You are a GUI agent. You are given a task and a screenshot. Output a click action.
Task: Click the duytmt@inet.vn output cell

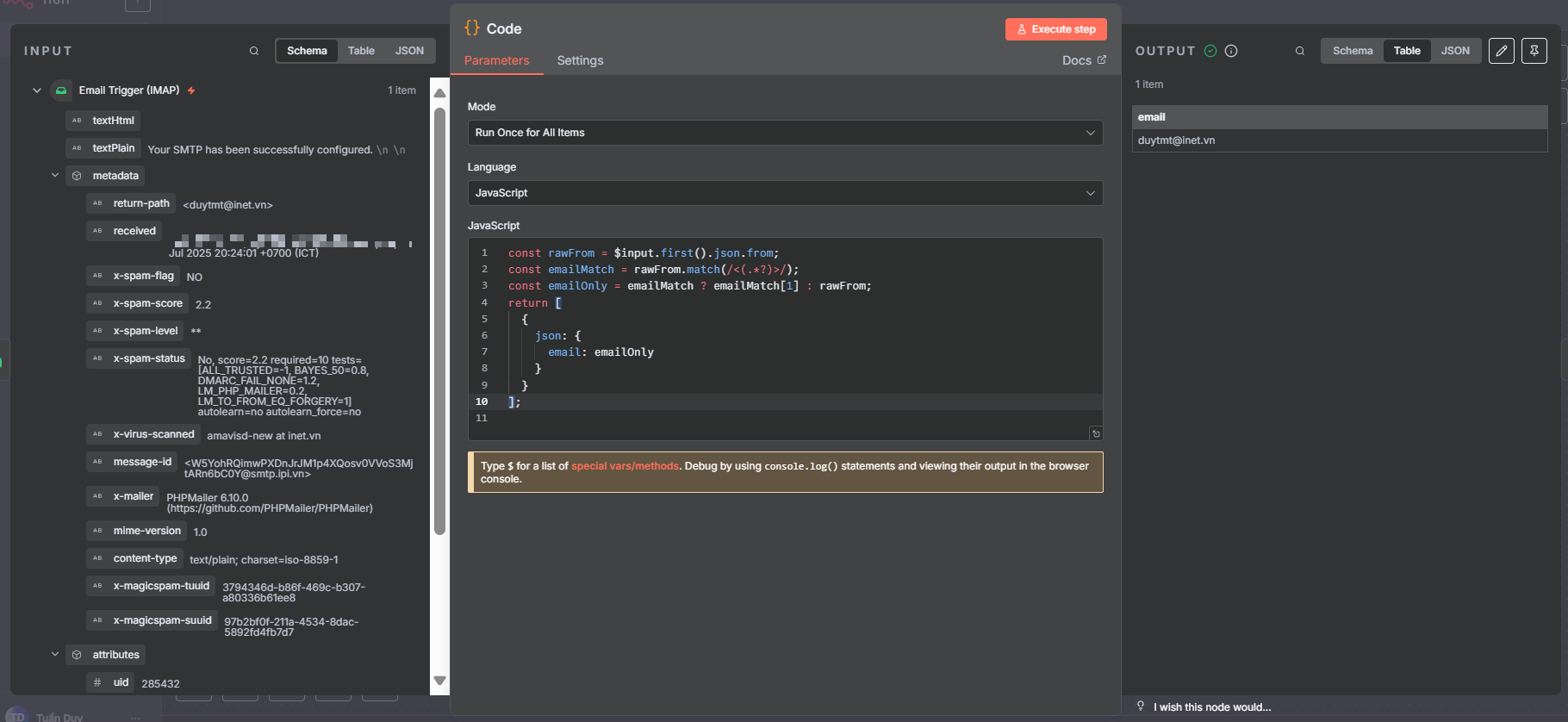[1340, 140]
